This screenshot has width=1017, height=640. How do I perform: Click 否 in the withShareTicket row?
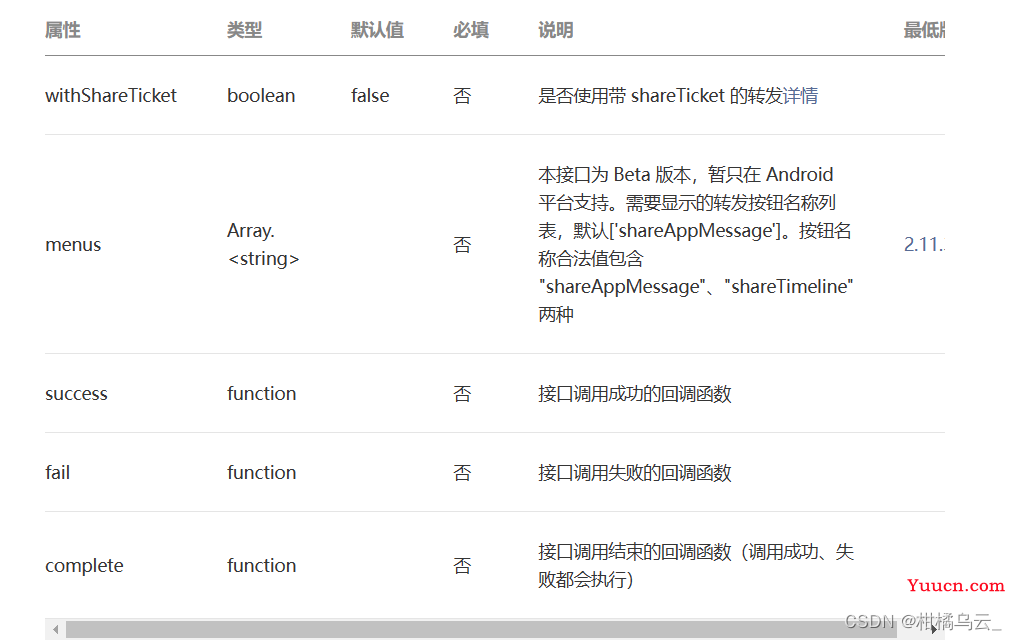click(462, 96)
